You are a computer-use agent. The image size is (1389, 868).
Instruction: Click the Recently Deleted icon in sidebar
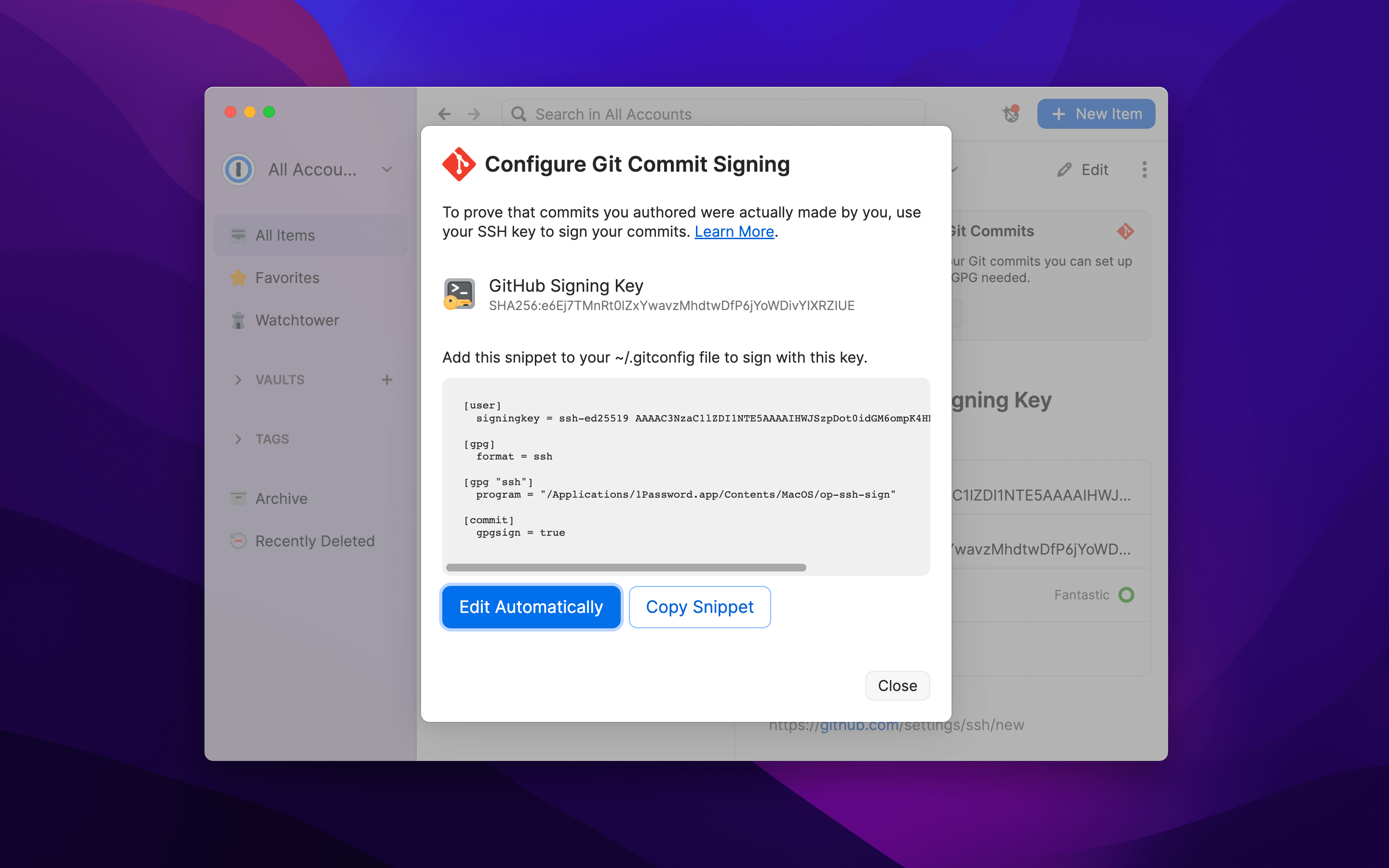tap(237, 540)
